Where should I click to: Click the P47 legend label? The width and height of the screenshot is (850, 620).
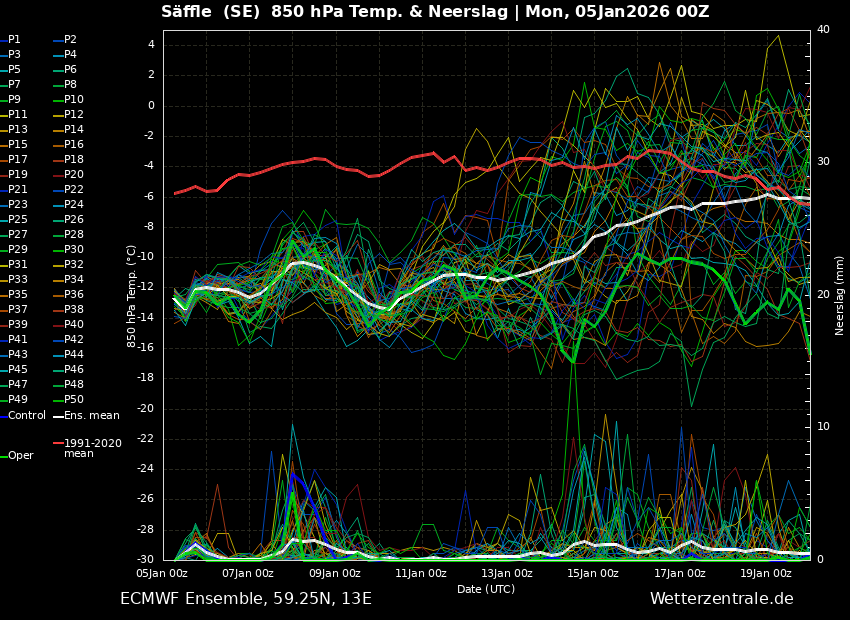coord(17,384)
